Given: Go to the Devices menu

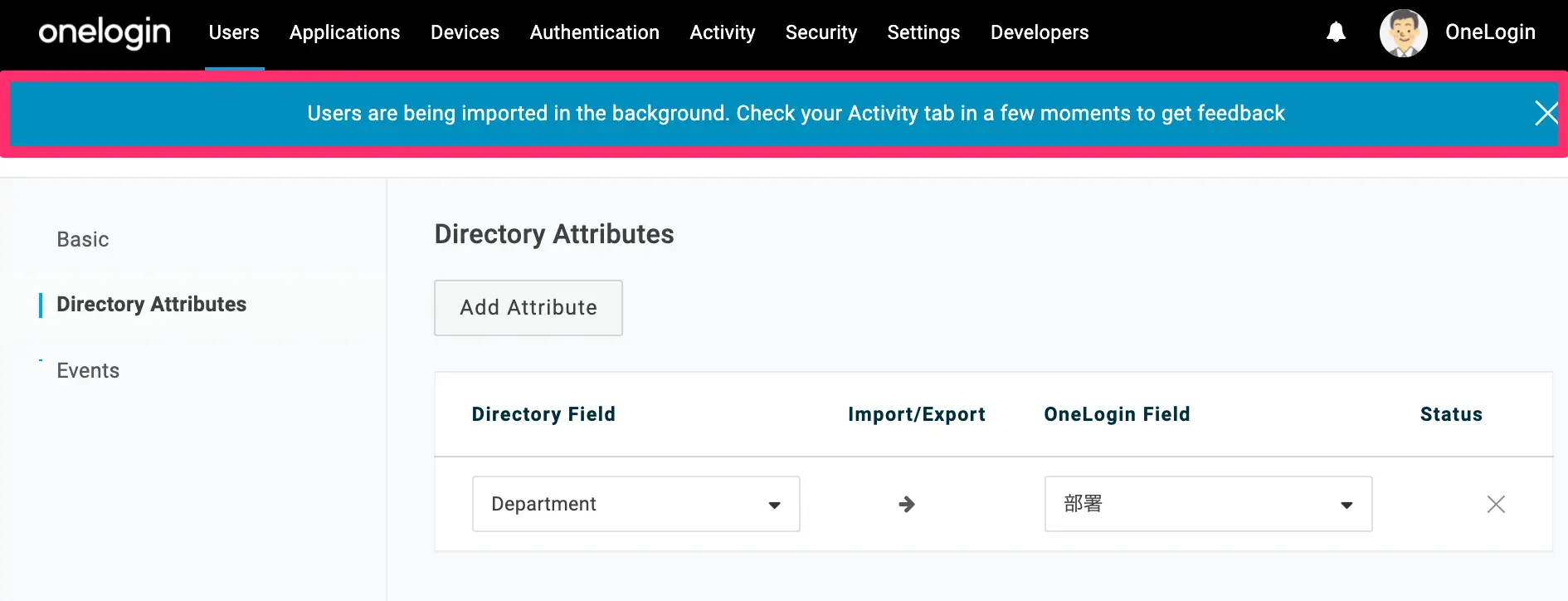Looking at the screenshot, I should [x=465, y=32].
